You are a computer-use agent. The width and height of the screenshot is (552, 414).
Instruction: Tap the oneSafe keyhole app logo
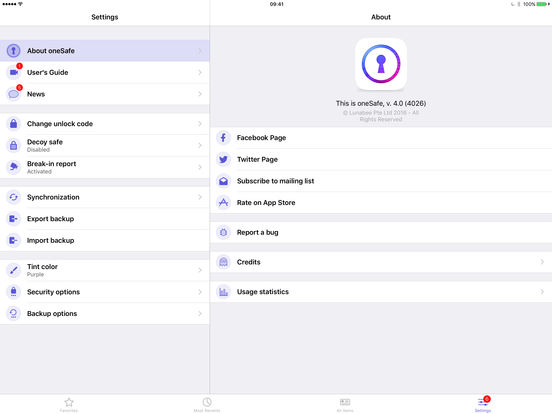(x=381, y=64)
